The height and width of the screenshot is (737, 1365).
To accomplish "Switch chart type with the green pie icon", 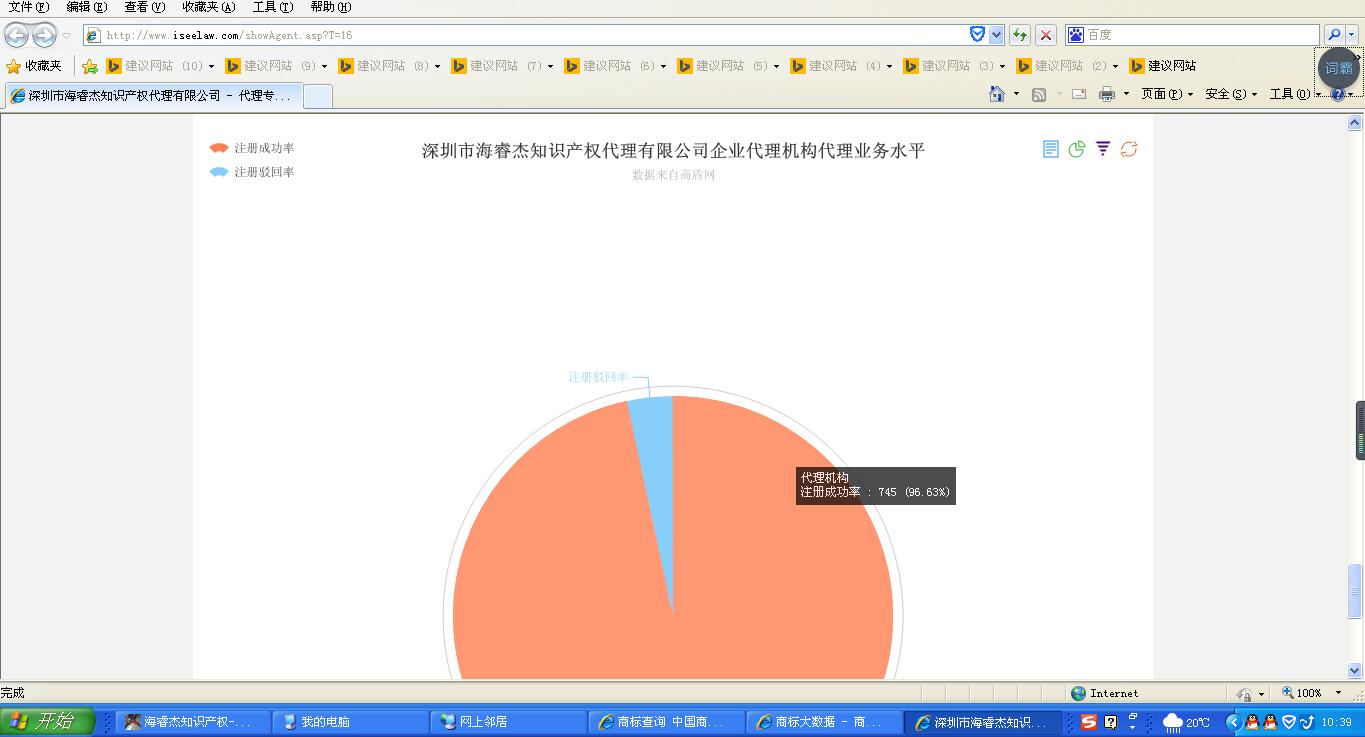I will [1077, 149].
